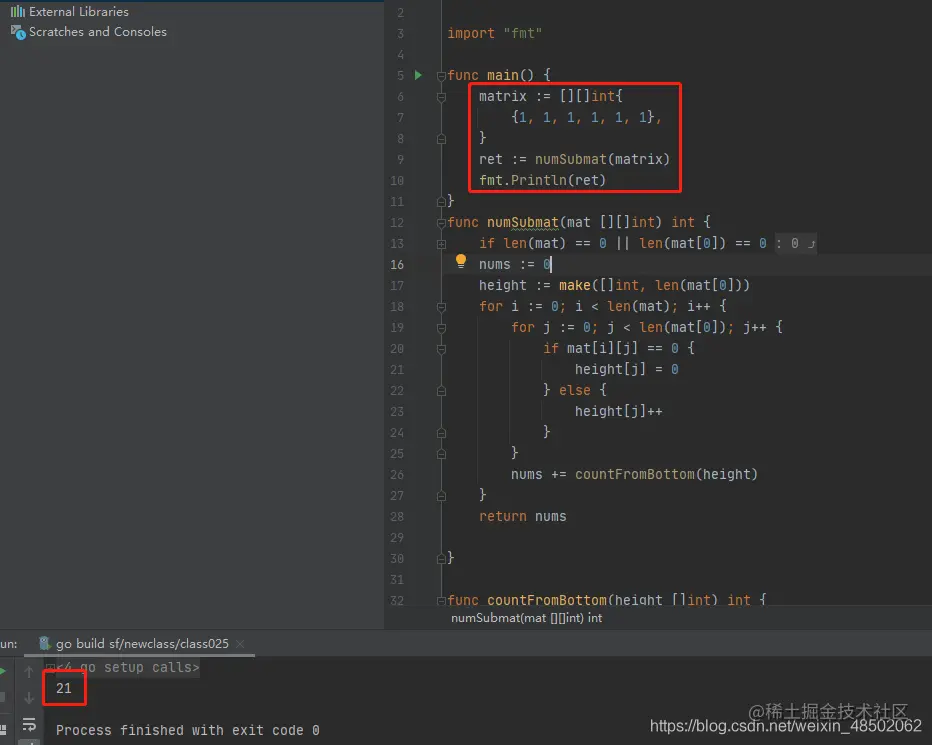Screen dimensions: 932x745
Task: Expand the folded if block at line 13
Action: 441,244
